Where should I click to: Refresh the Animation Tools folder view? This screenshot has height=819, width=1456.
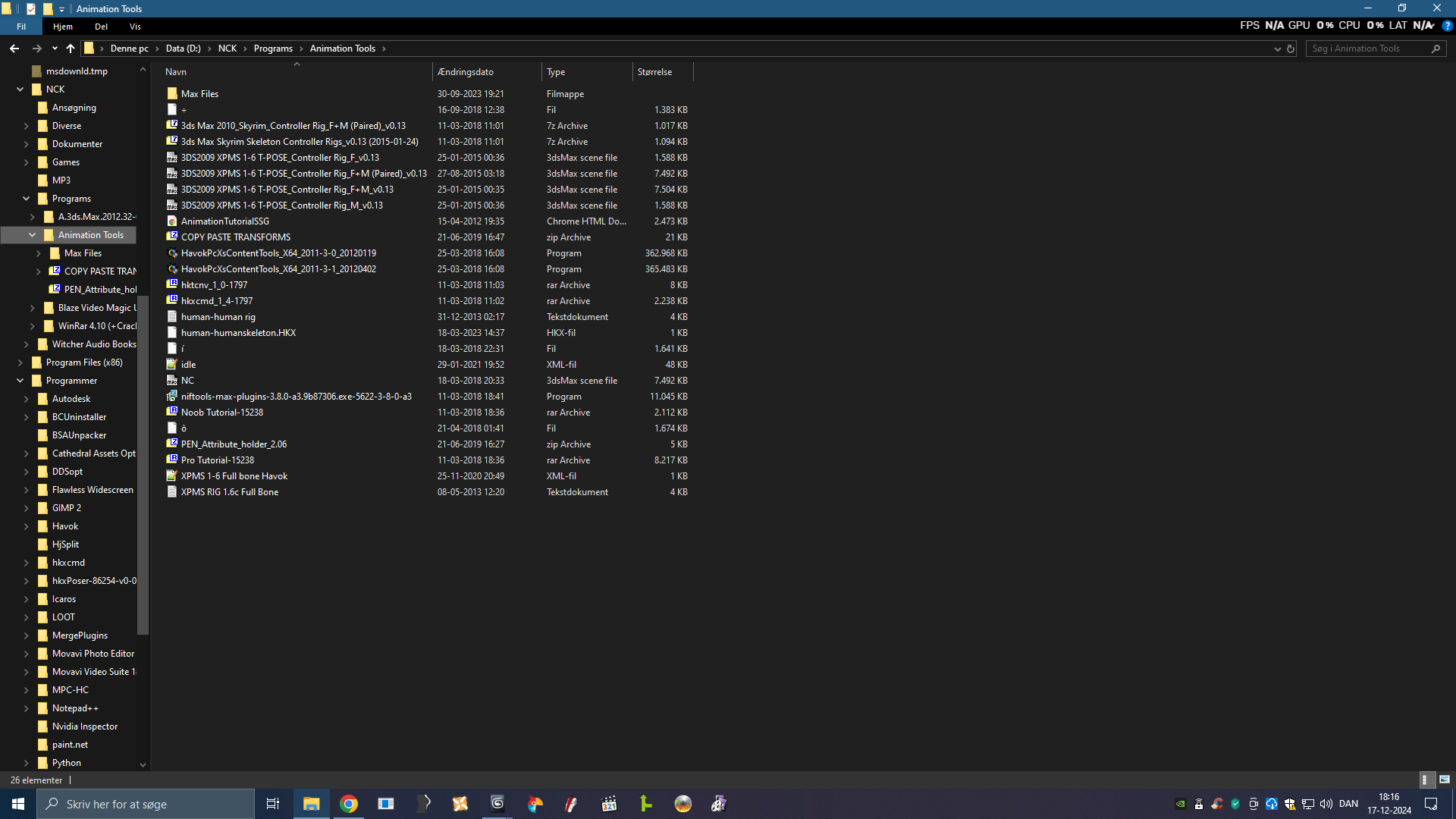pos(1291,49)
